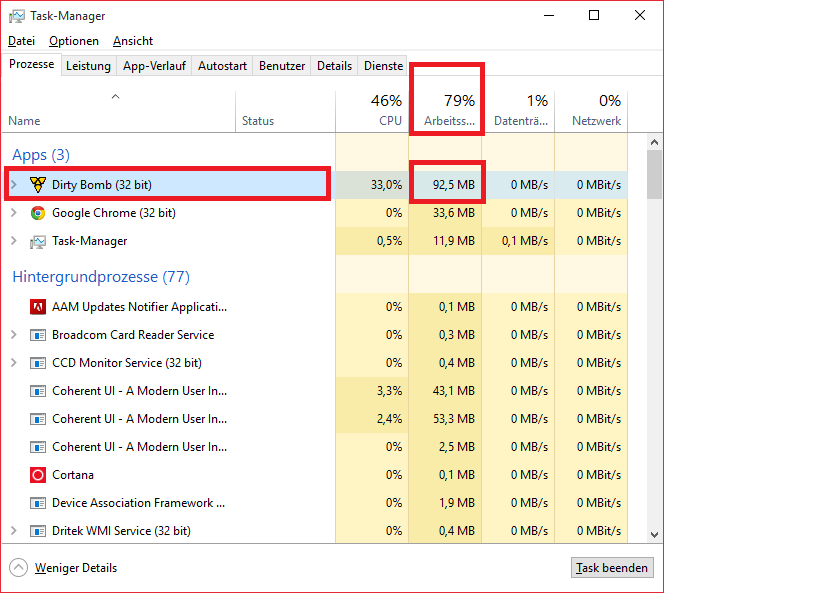Click the scrollbar down arrow
This screenshot has width=819, height=593.
(655, 535)
